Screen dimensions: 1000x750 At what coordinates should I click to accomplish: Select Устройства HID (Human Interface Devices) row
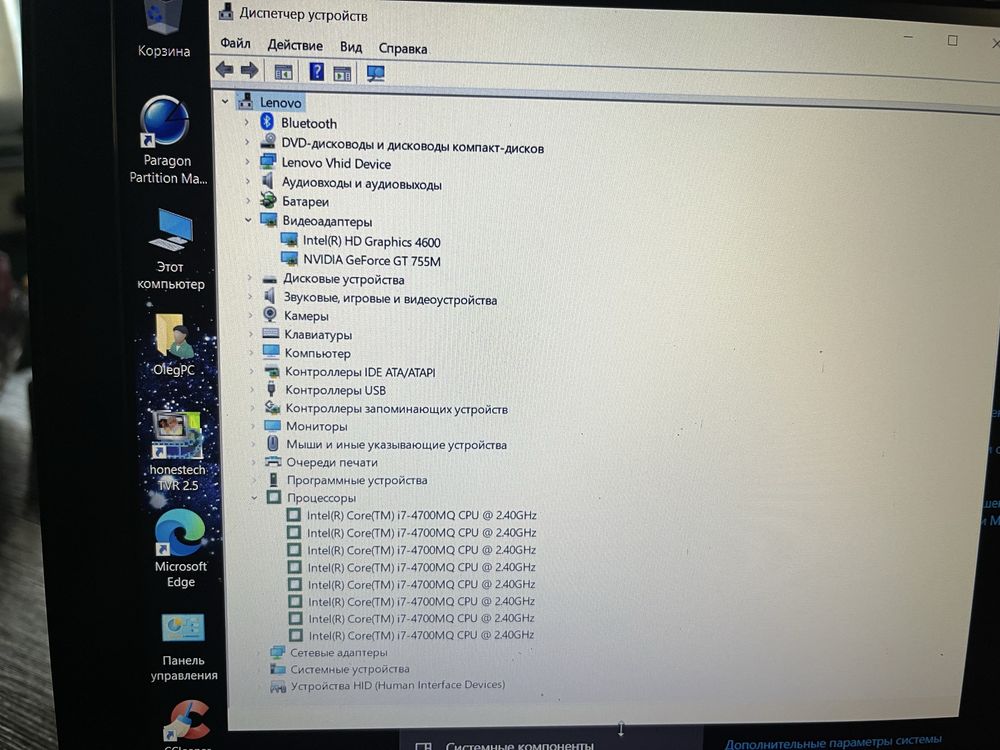tap(388, 686)
